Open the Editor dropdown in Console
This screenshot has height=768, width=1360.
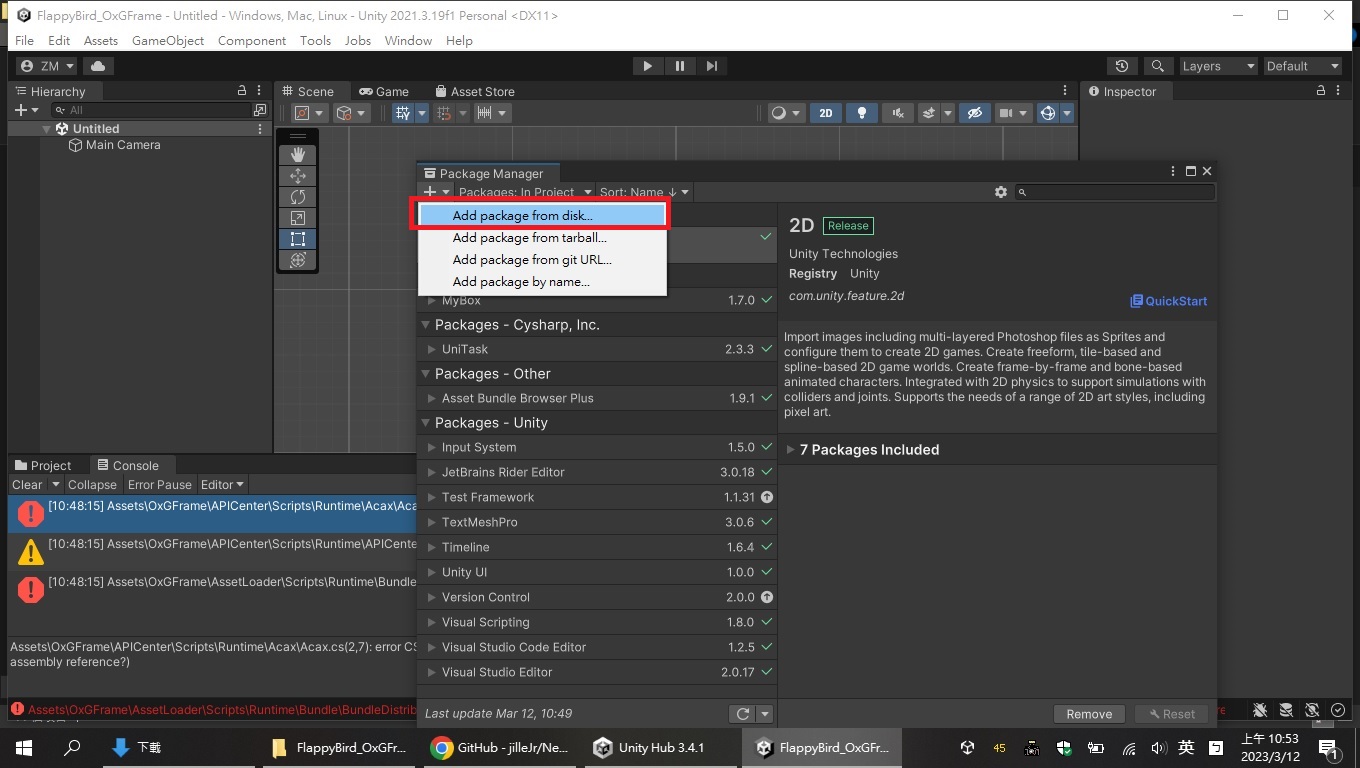click(222, 485)
